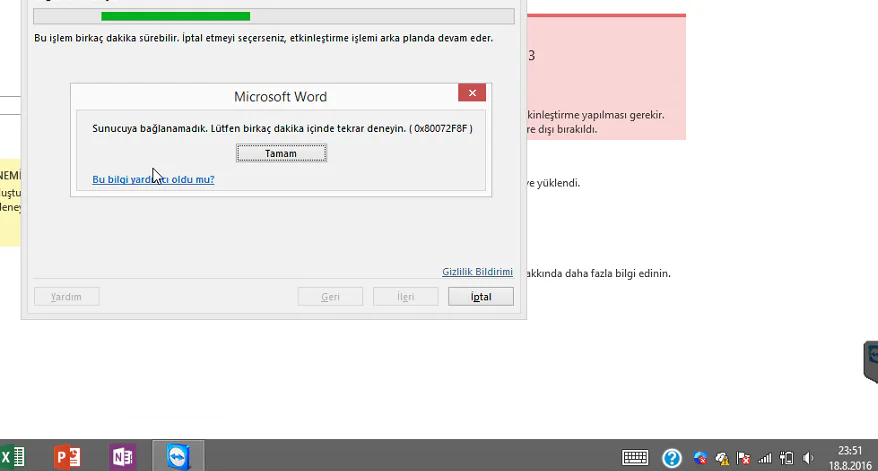Image resolution: width=878 pixels, height=471 pixels.
Task: Click the Tamam button in the error dialog
Action: pos(281,153)
